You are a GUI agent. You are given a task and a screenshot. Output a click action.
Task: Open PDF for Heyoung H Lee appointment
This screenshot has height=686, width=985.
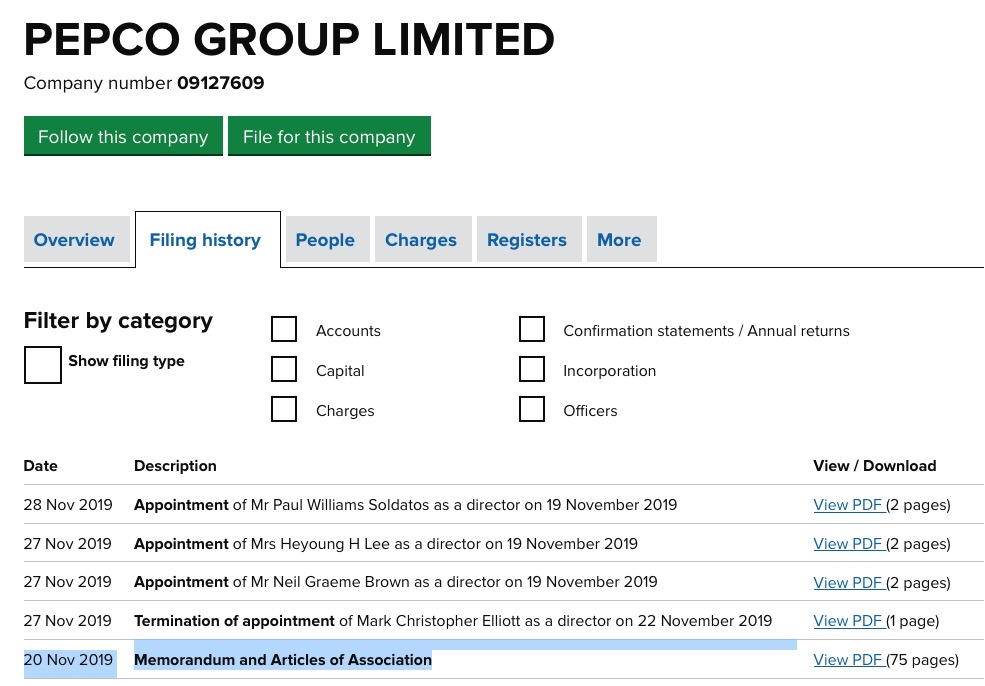coord(846,543)
